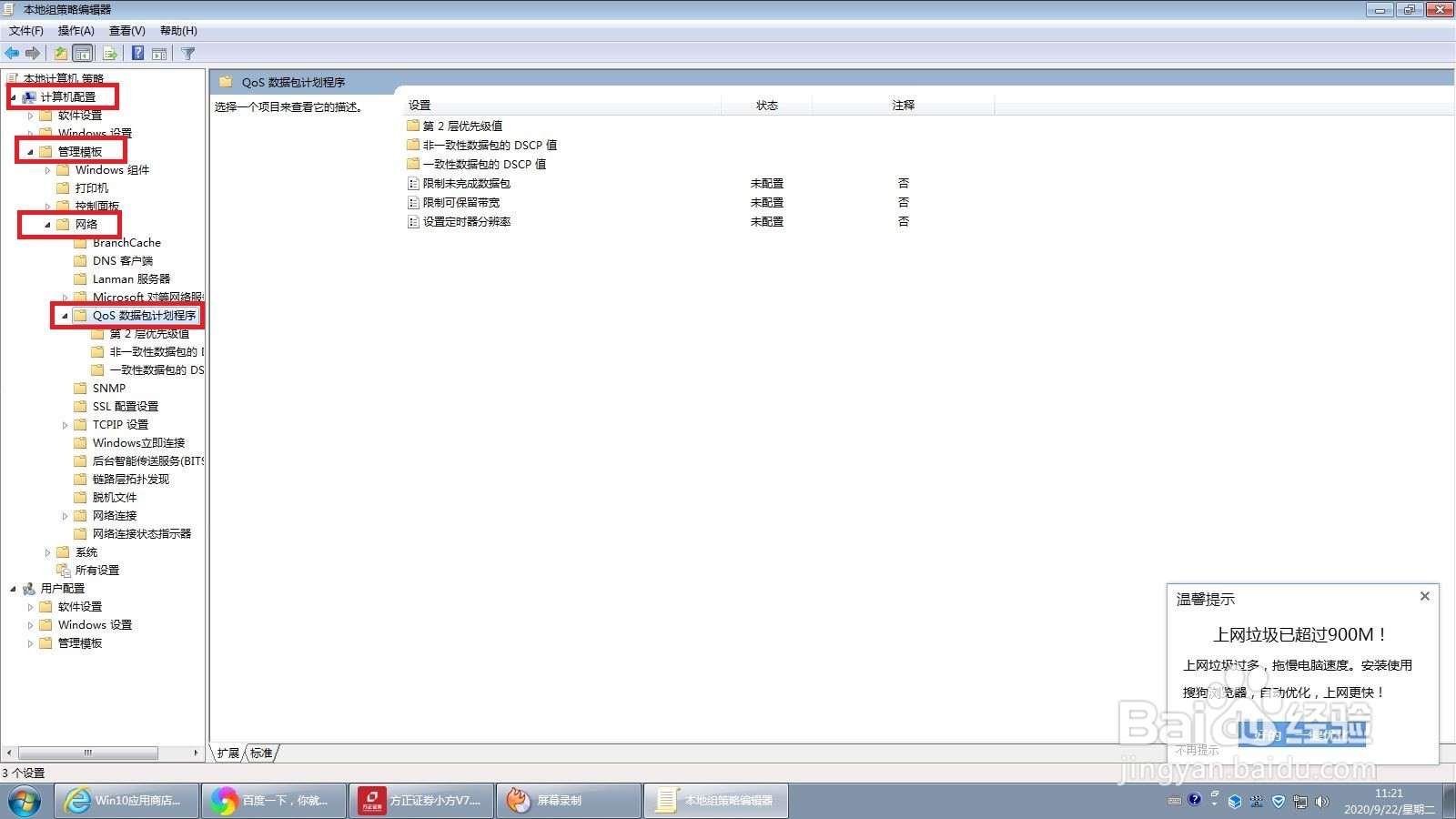Switch to the 标准 tab

click(260, 753)
